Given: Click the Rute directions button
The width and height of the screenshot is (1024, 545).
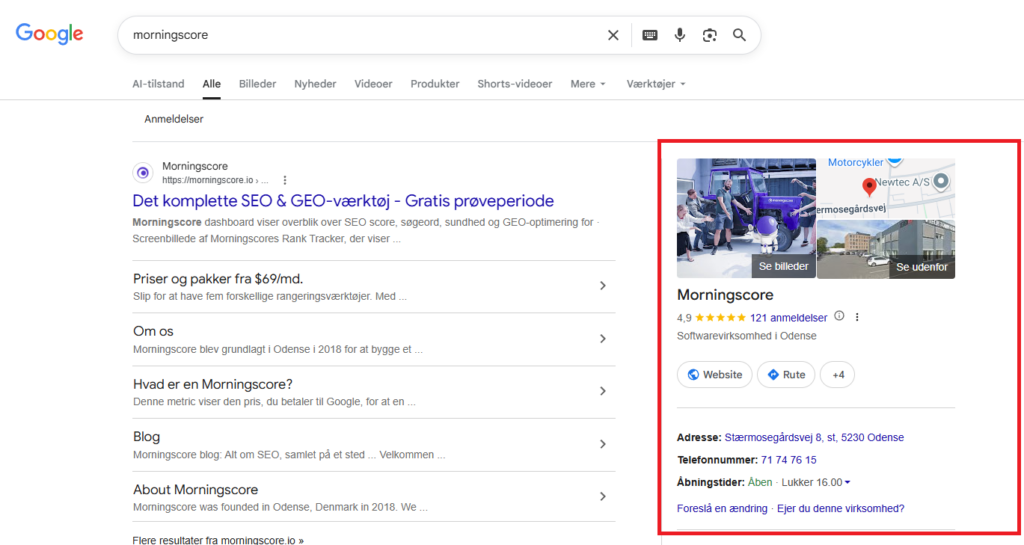Looking at the screenshot, I should tap(786, 375).
